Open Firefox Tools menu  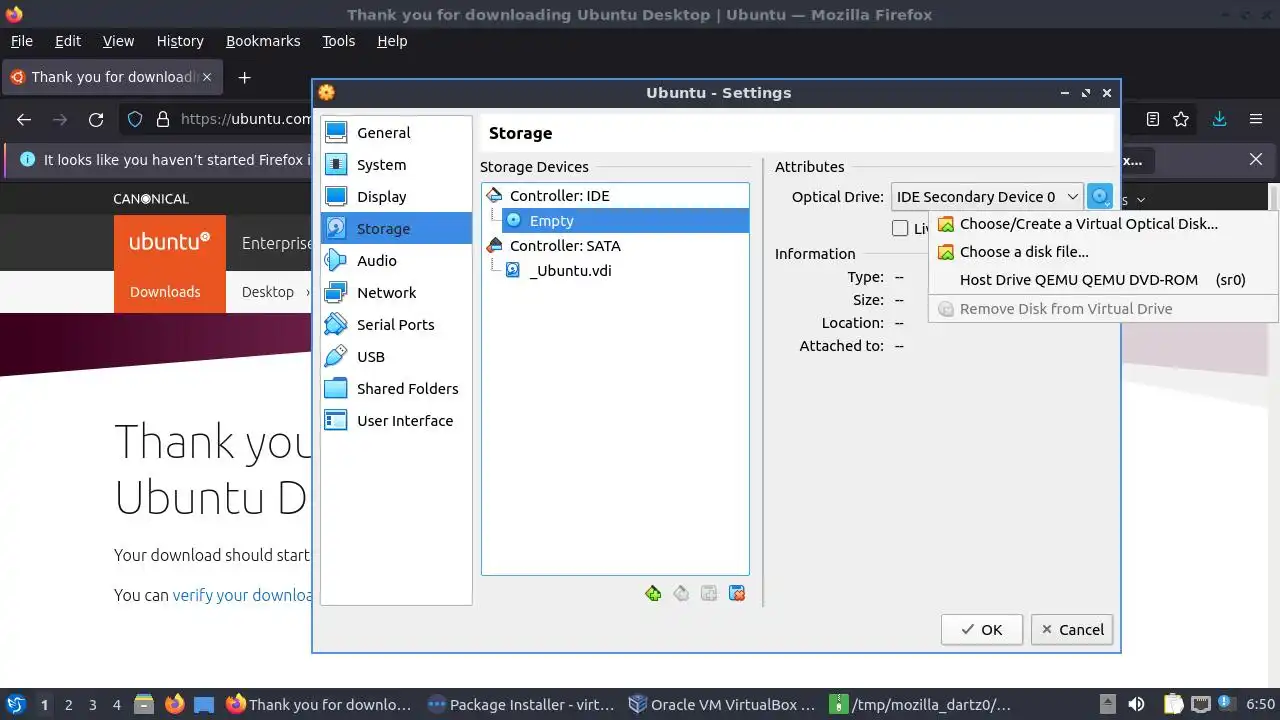pos(338,41)
